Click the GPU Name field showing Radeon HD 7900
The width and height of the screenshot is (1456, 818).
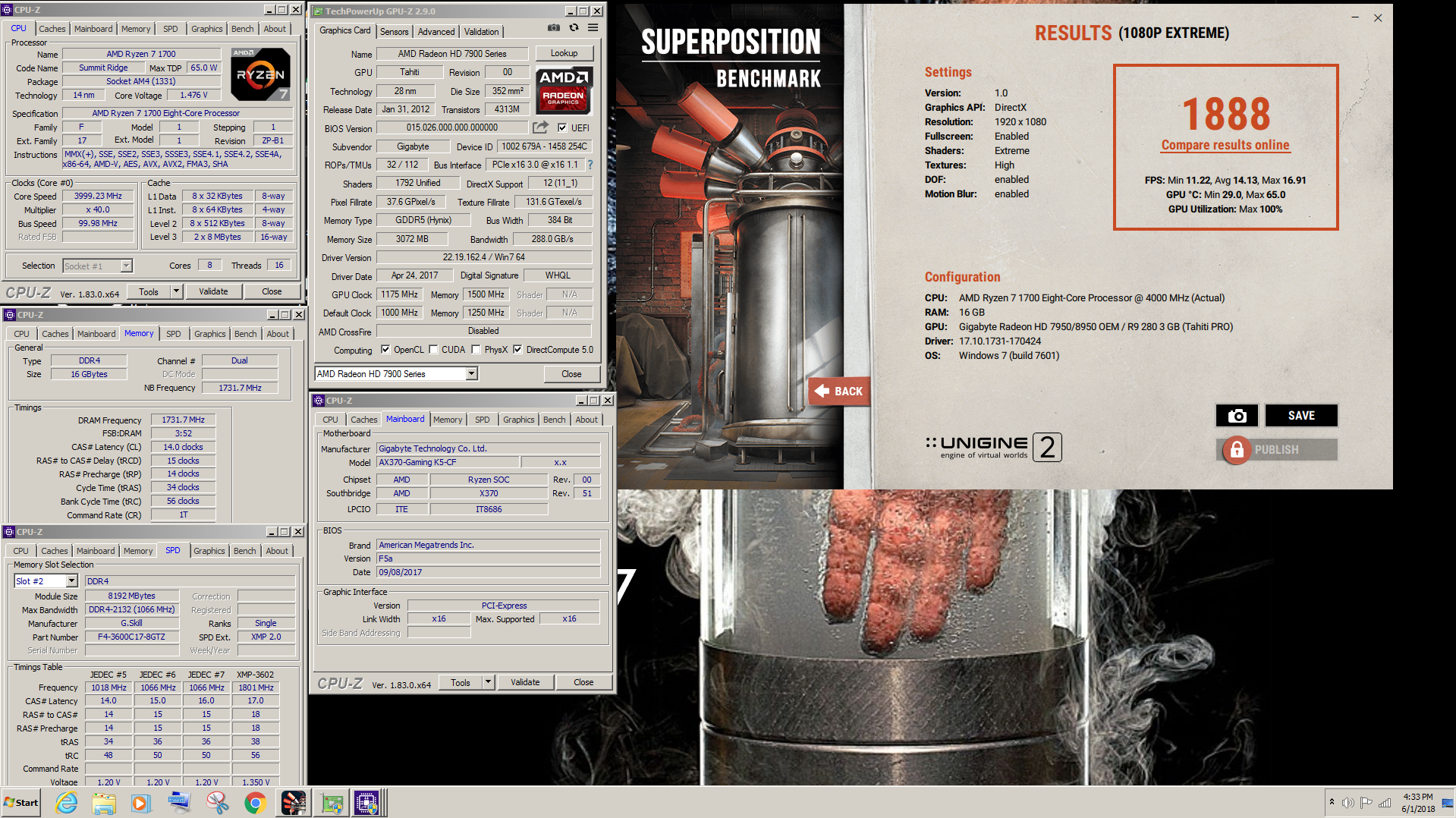(x=452, y=54)
